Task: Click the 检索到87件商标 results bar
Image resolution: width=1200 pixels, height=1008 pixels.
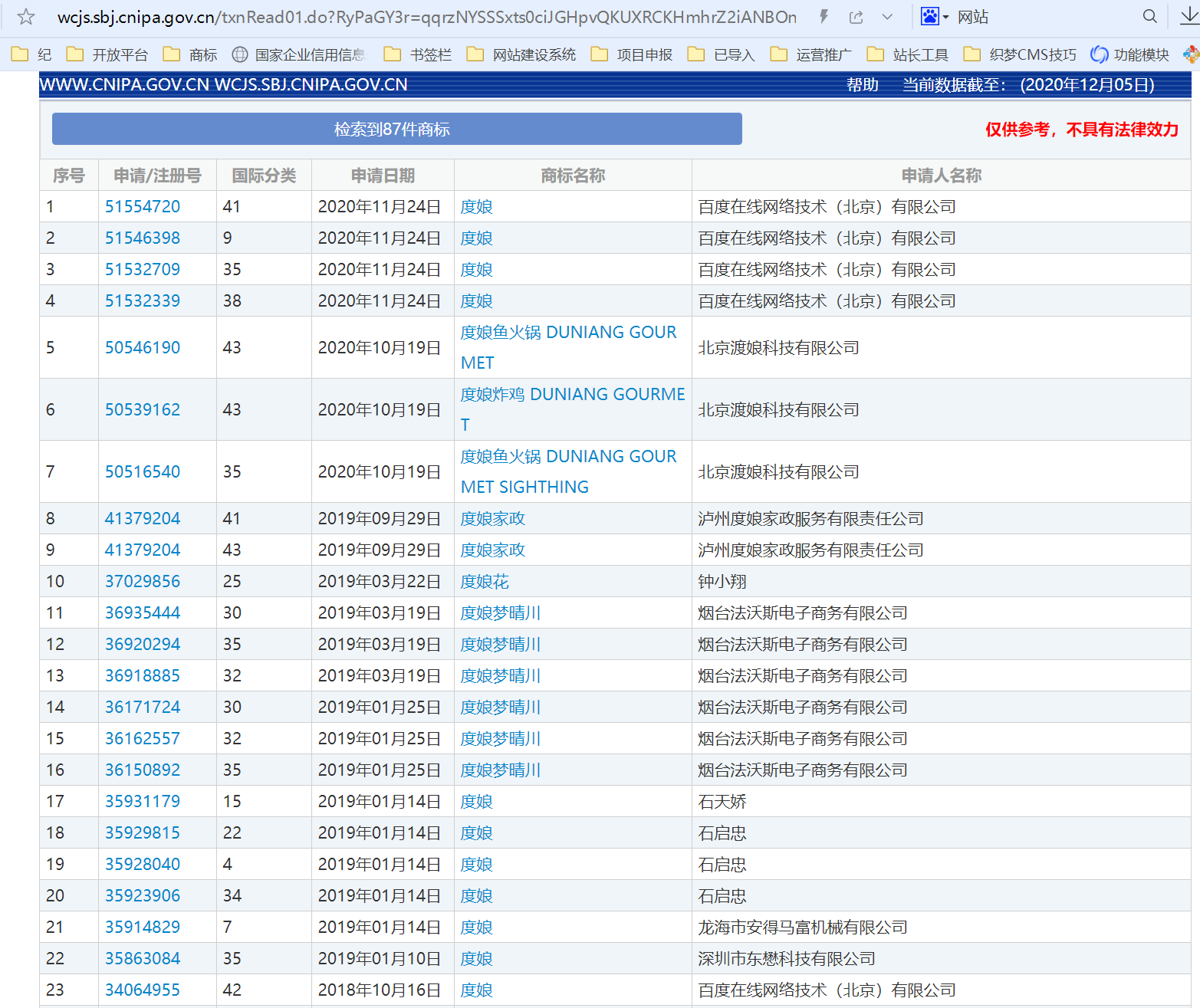Action: 396,129
